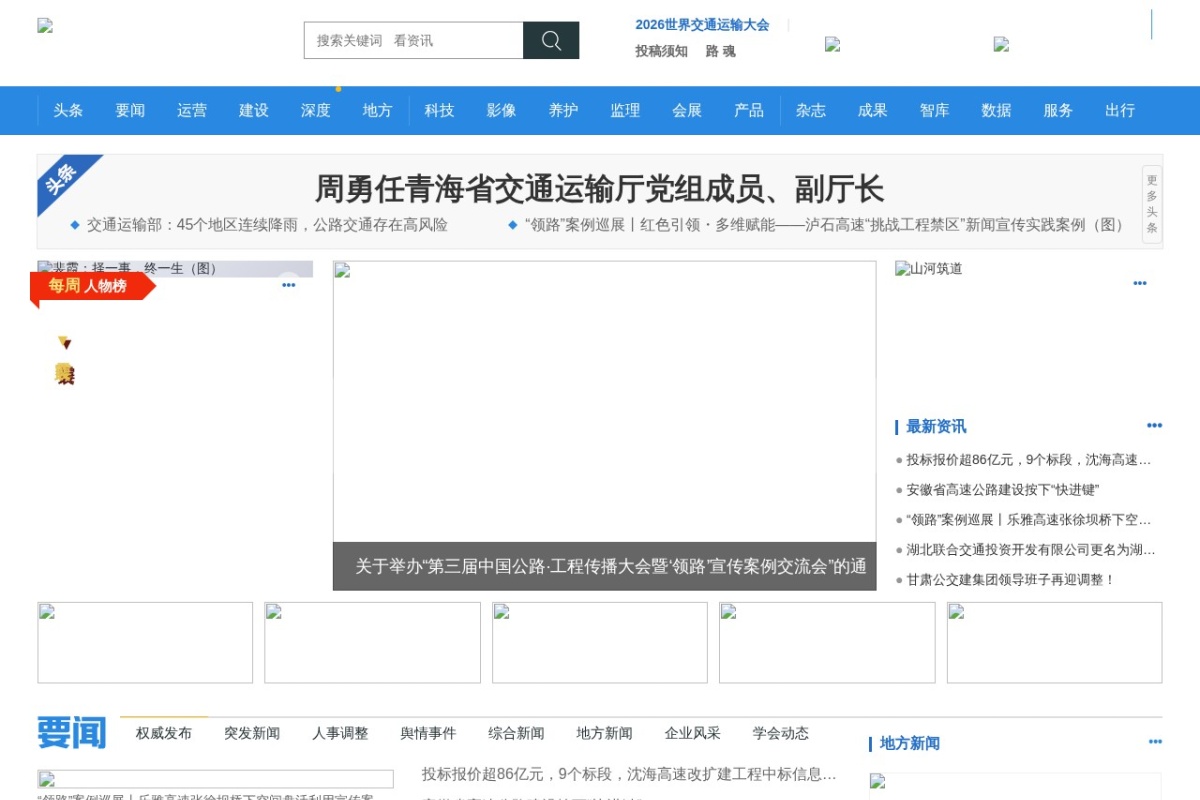This screenshot has height=800, width=1200.
Task: Select the 综合新闻 tab
Action: point(516,733)
